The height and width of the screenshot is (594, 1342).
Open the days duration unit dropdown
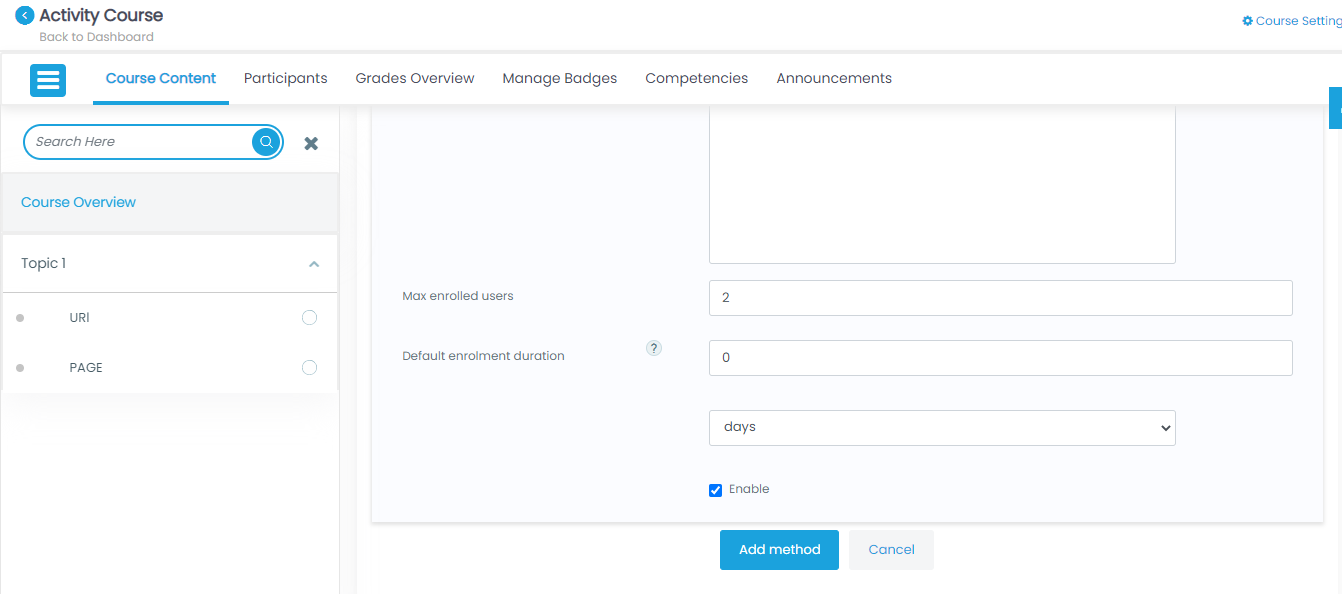[941, 427]
